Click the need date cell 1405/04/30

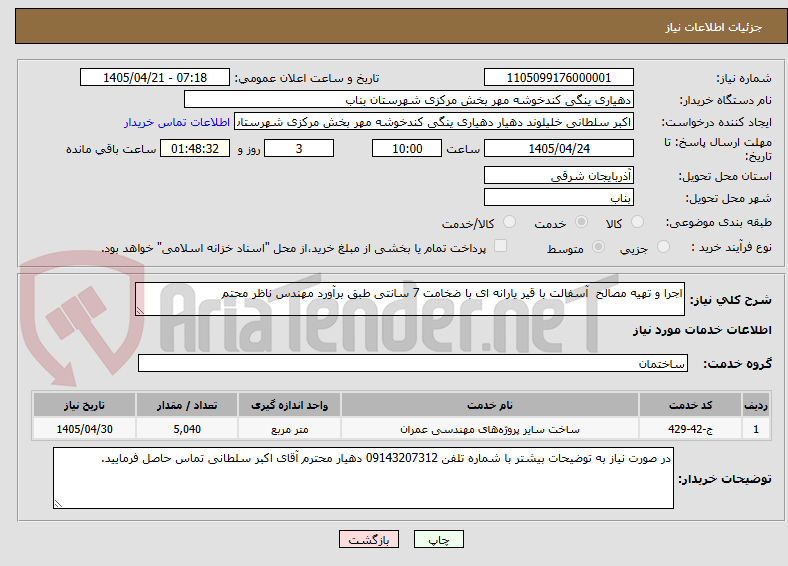(84, 429)
